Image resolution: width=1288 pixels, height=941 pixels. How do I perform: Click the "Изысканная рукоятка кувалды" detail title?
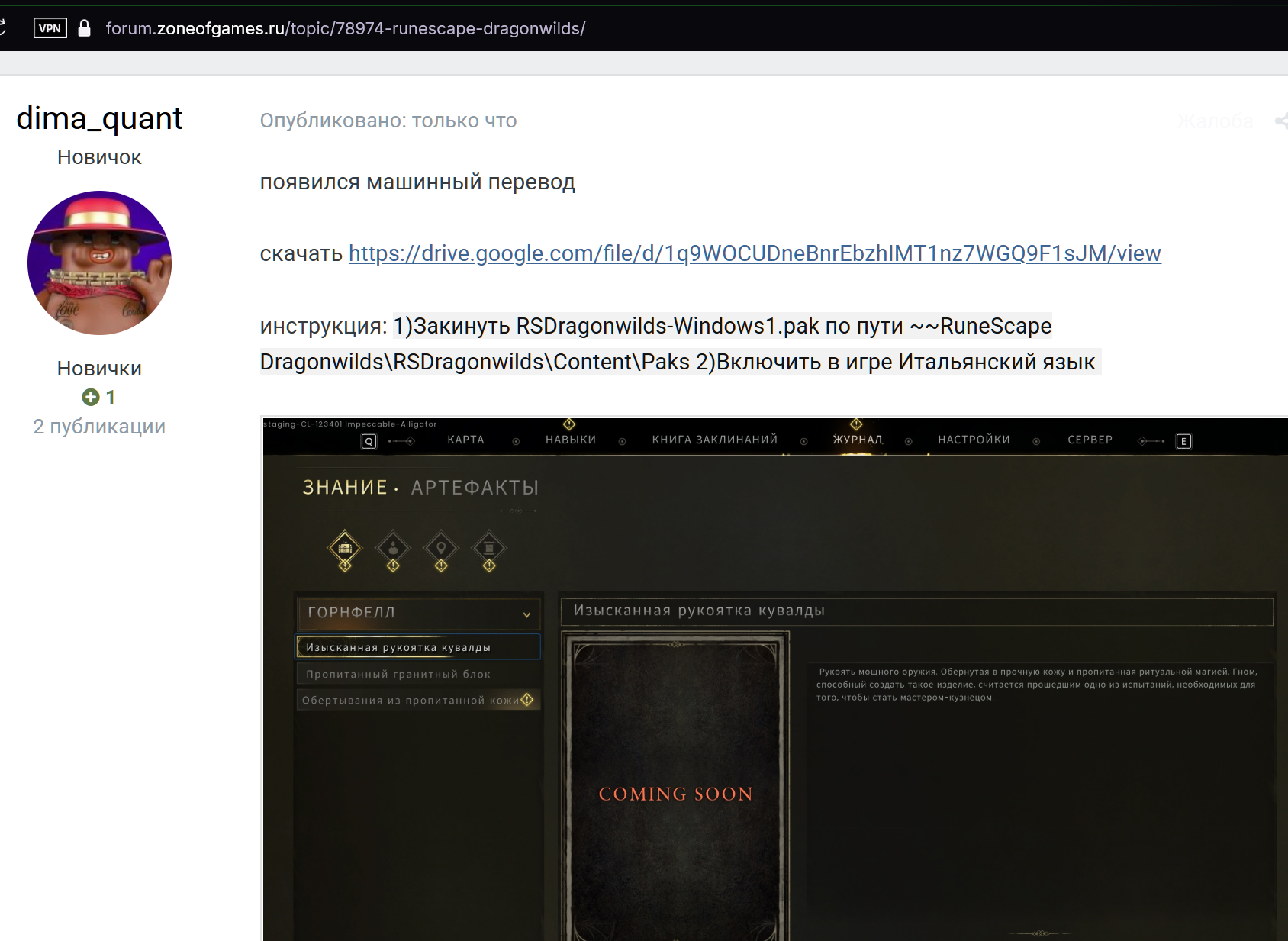click(699, 611)
